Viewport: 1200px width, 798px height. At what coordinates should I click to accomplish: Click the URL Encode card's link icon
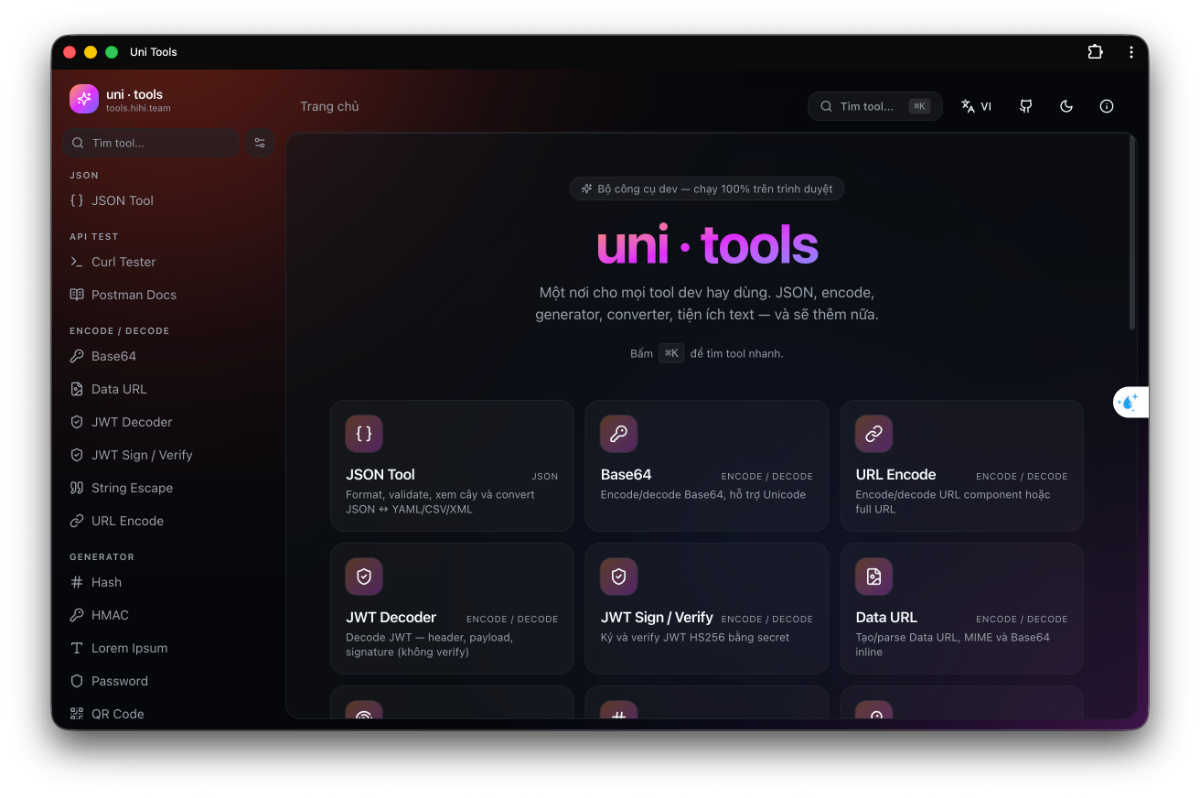874,434
